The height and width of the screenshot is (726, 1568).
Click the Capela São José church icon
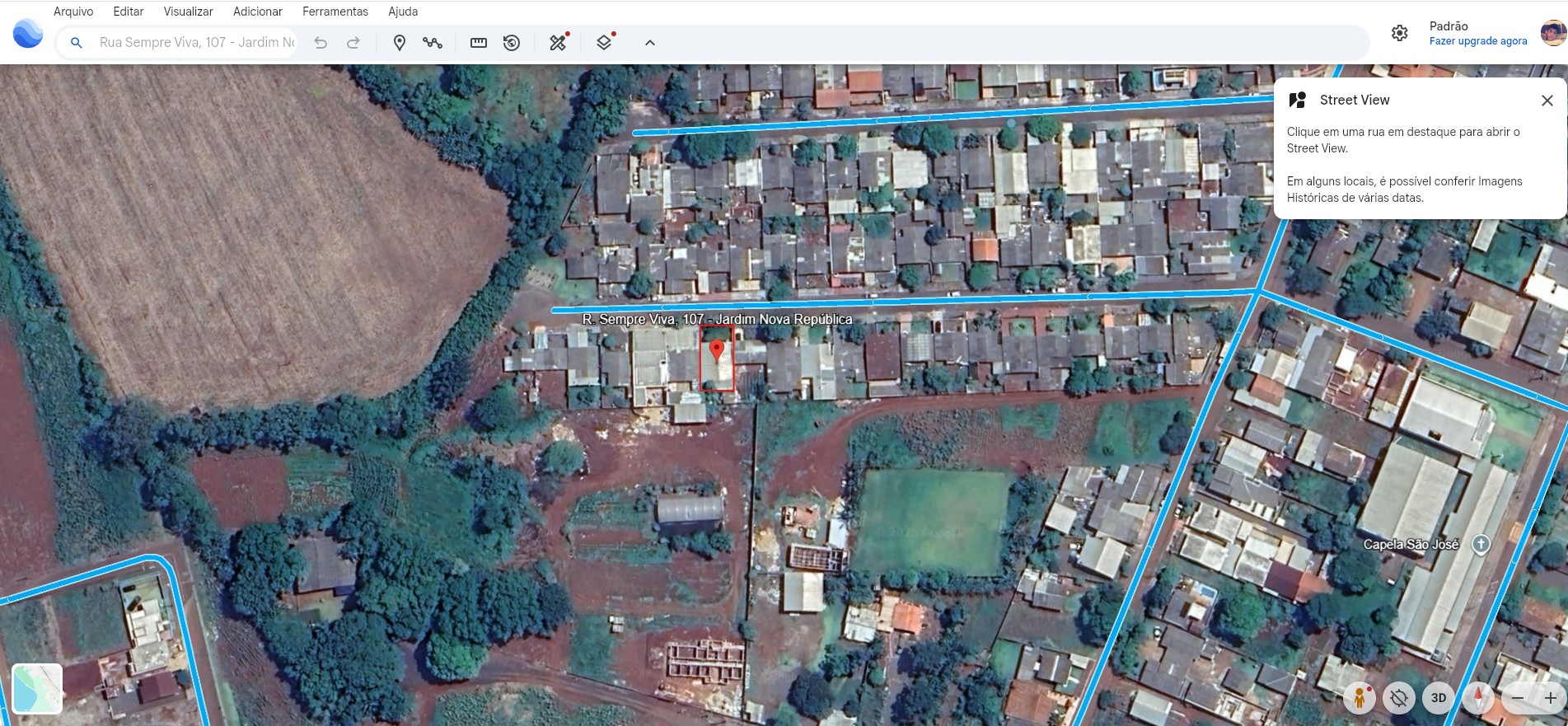click(1481, 545)
